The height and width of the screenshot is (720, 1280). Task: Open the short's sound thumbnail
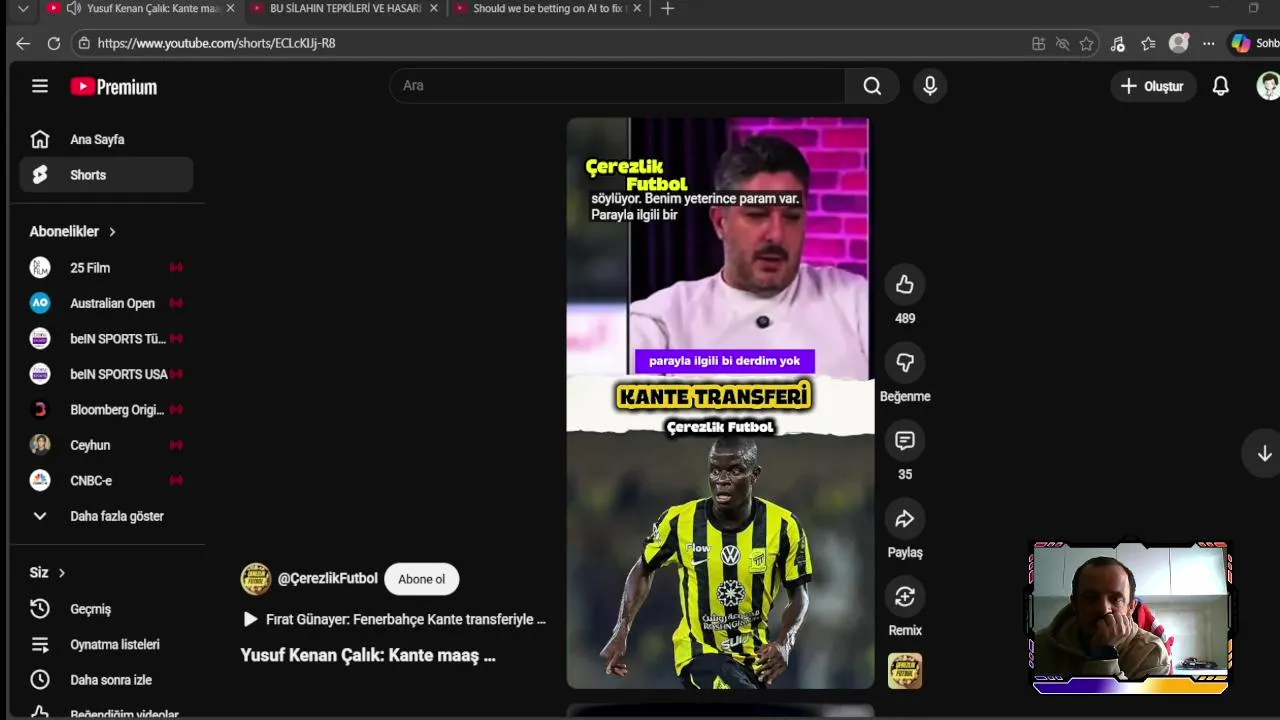pos(905,671)
